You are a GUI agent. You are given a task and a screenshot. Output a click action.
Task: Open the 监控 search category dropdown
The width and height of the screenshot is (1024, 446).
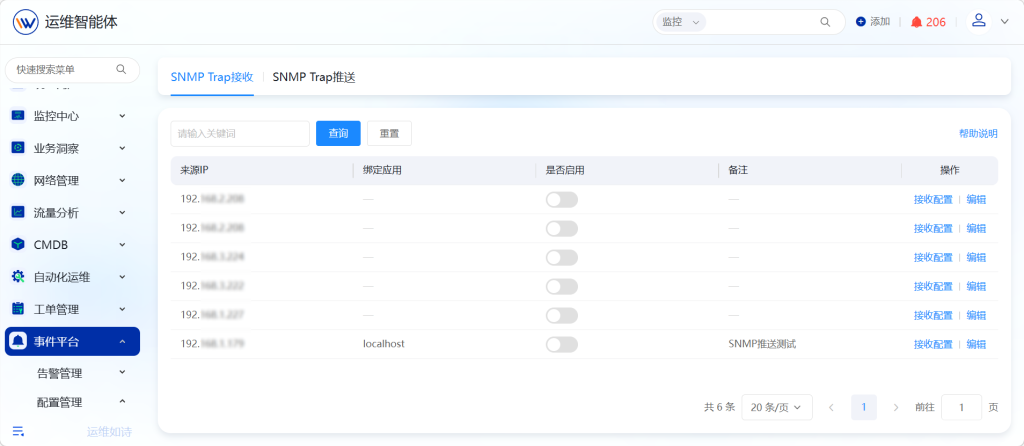click(681, 22)
